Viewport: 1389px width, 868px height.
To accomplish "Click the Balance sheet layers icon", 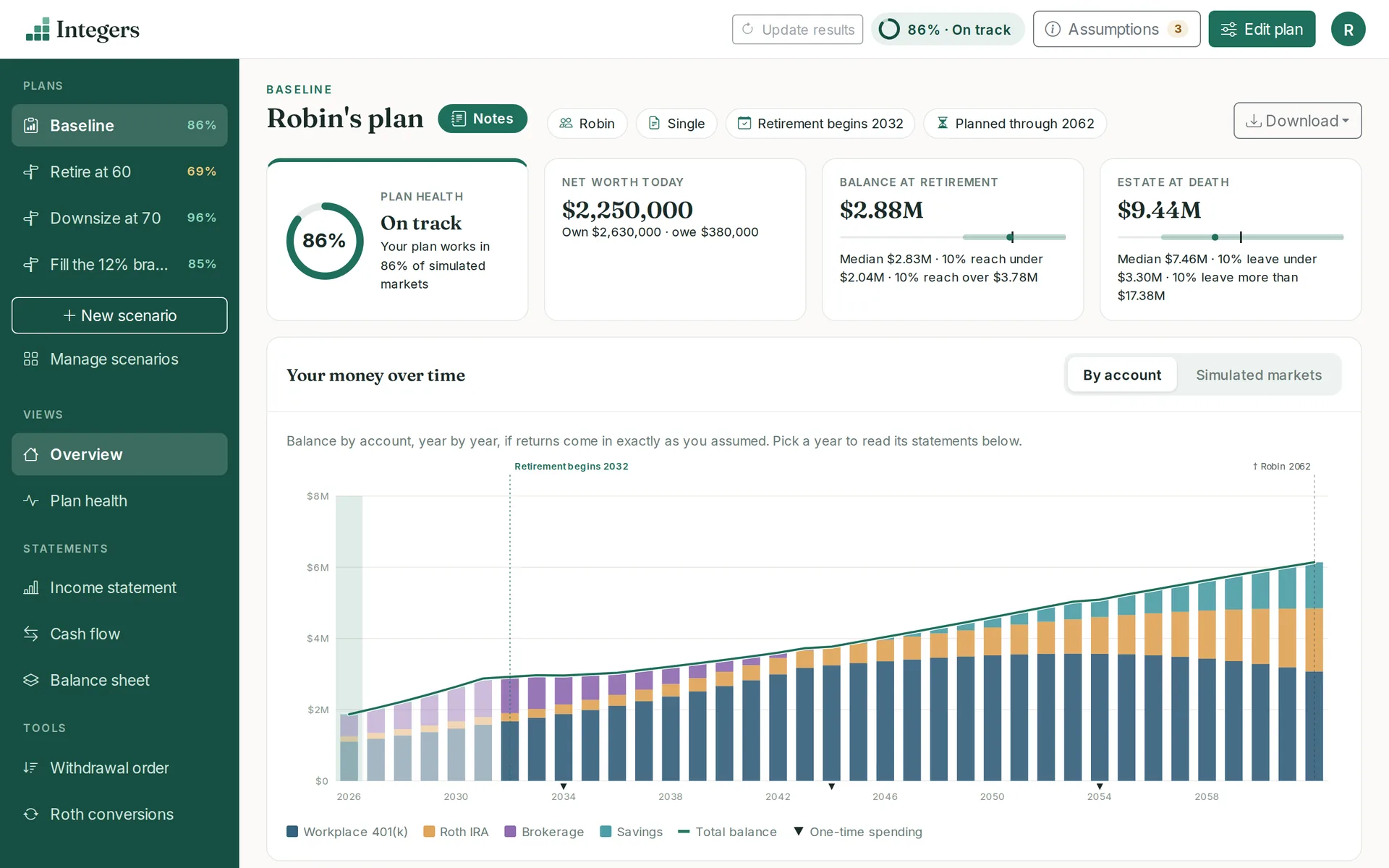I will point(31,680).
